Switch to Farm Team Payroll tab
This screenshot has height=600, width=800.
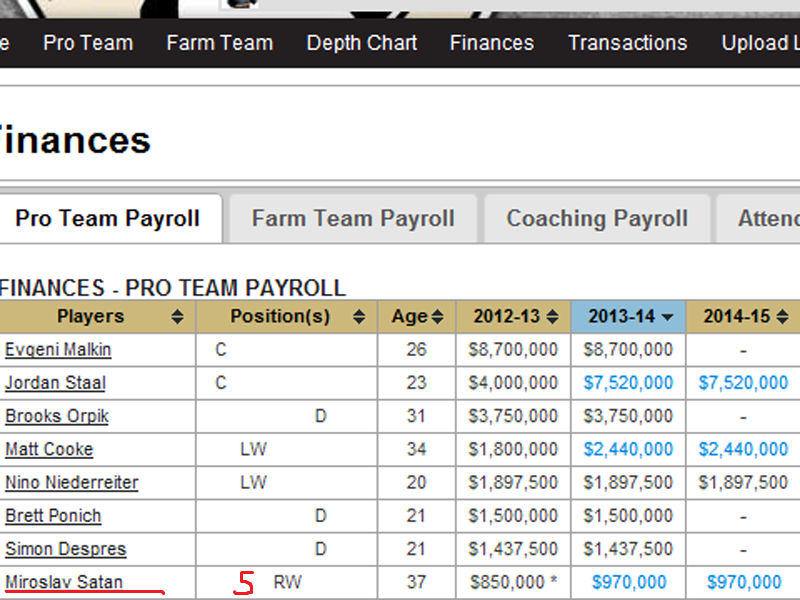(353, 219)
